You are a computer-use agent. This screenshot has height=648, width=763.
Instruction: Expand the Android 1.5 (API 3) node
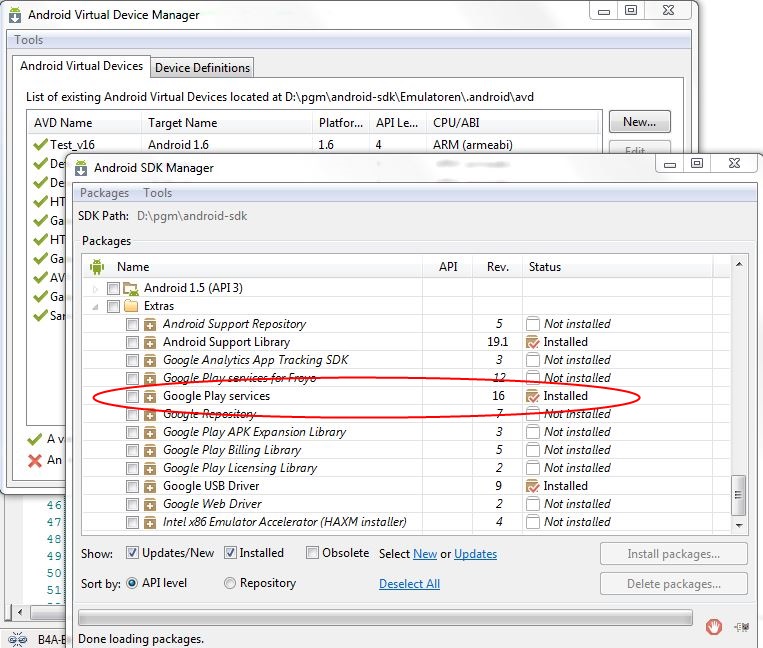(95, 289)
